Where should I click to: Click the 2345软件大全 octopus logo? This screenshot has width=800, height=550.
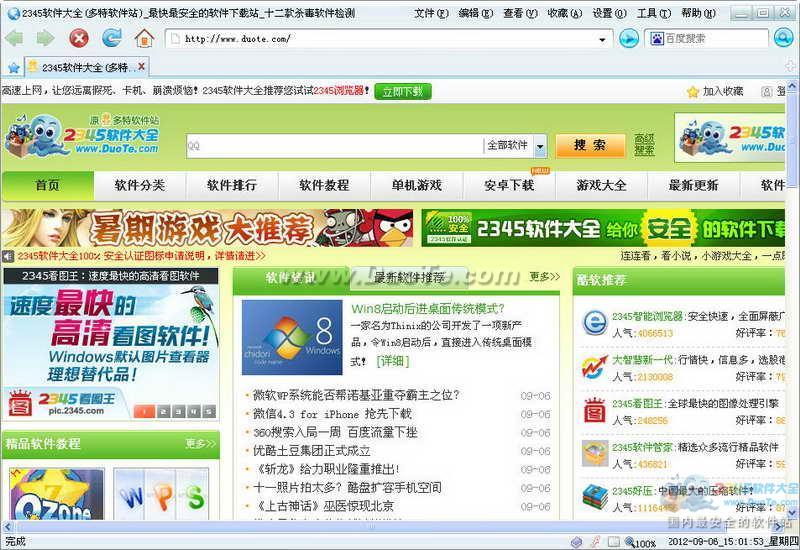(x=82, y=135)
